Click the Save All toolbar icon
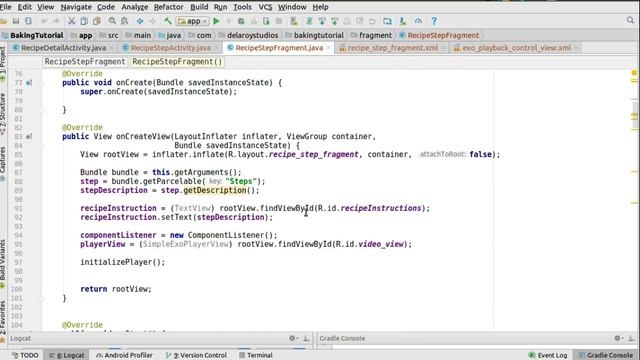Viewport: 640px width, 360px height. [x=16, y=21]
